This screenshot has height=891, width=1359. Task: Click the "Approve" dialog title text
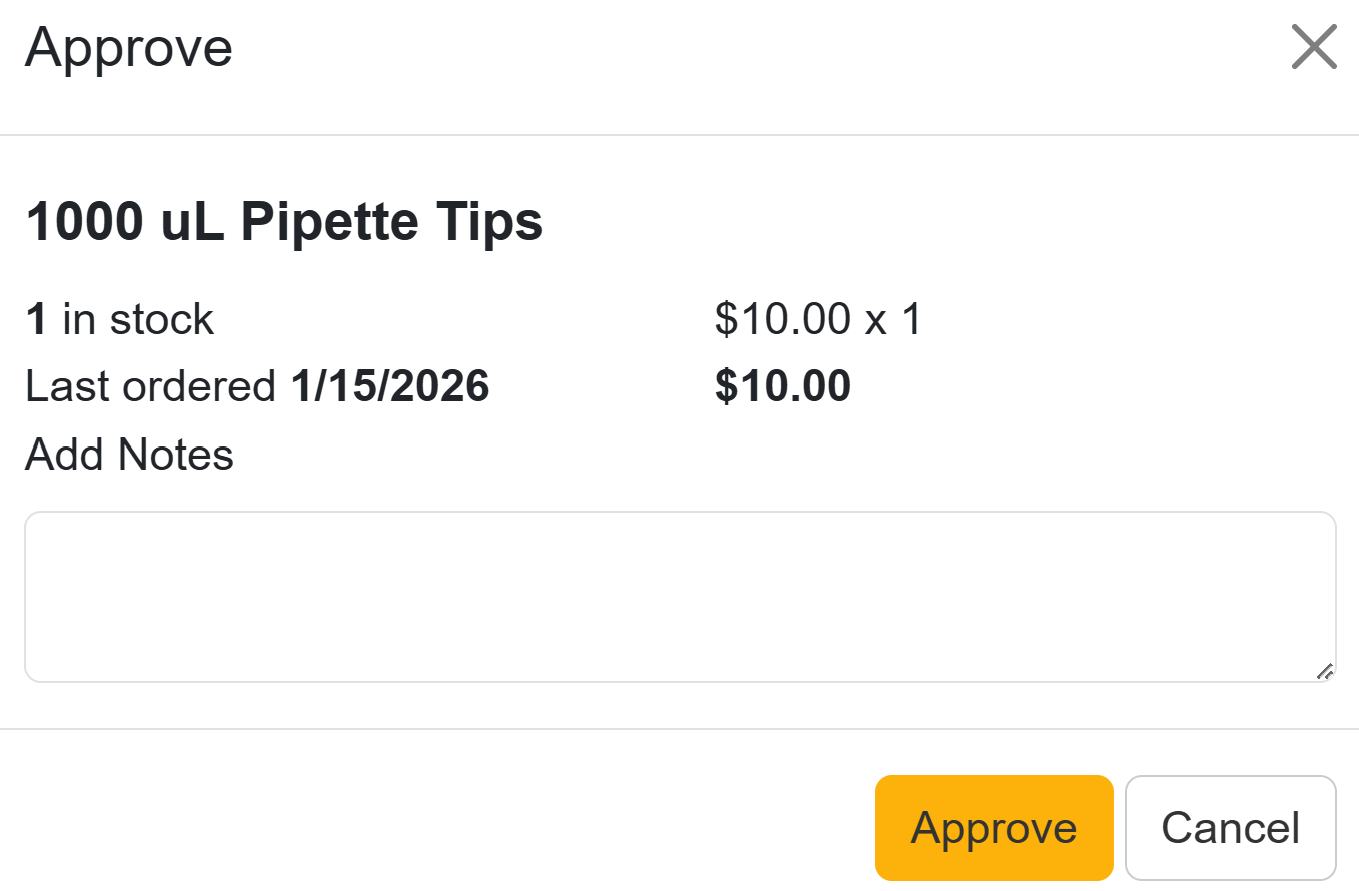[x=128, y=48]
